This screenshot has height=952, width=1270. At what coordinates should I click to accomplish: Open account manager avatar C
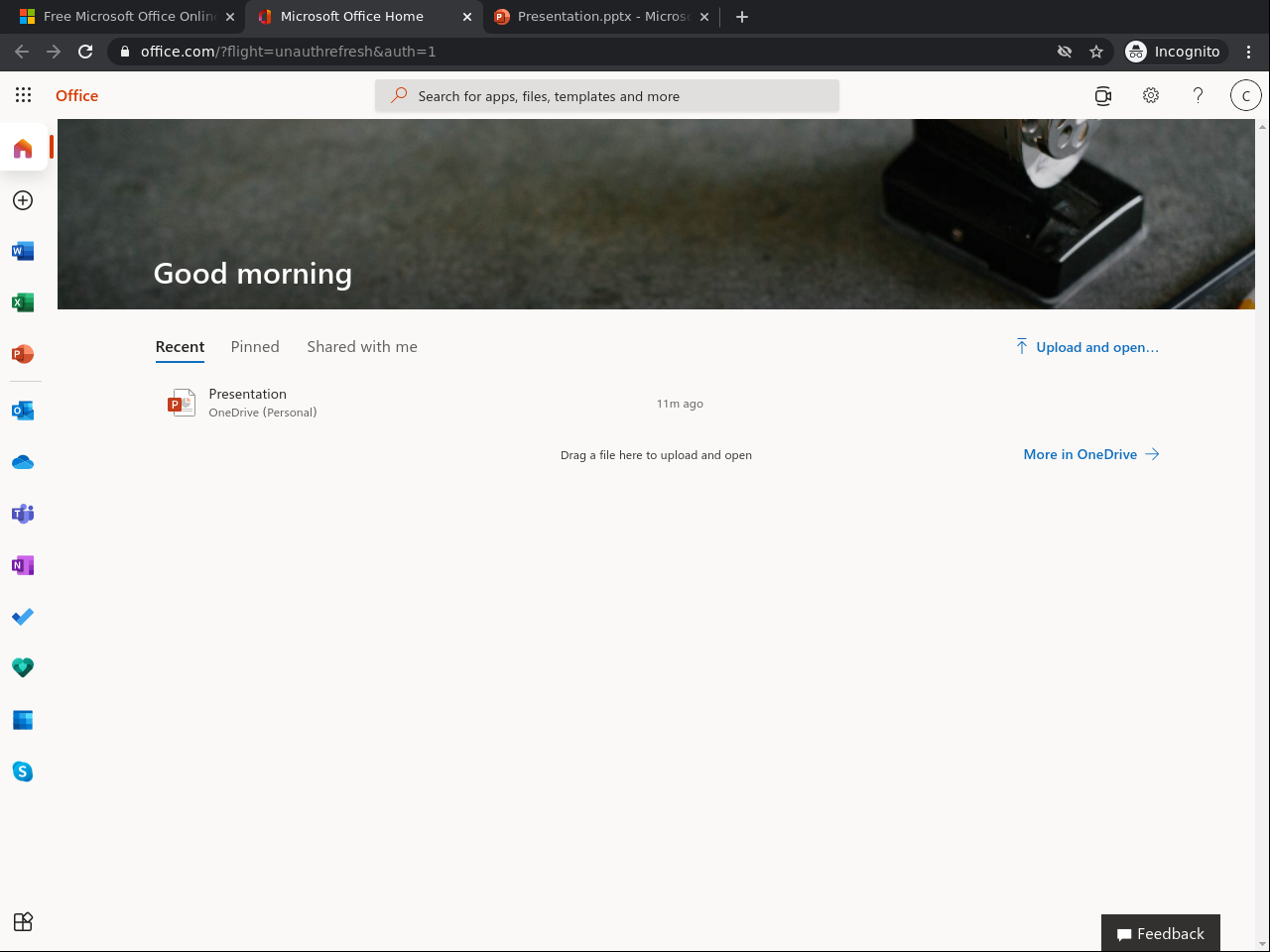(1246, 95)
